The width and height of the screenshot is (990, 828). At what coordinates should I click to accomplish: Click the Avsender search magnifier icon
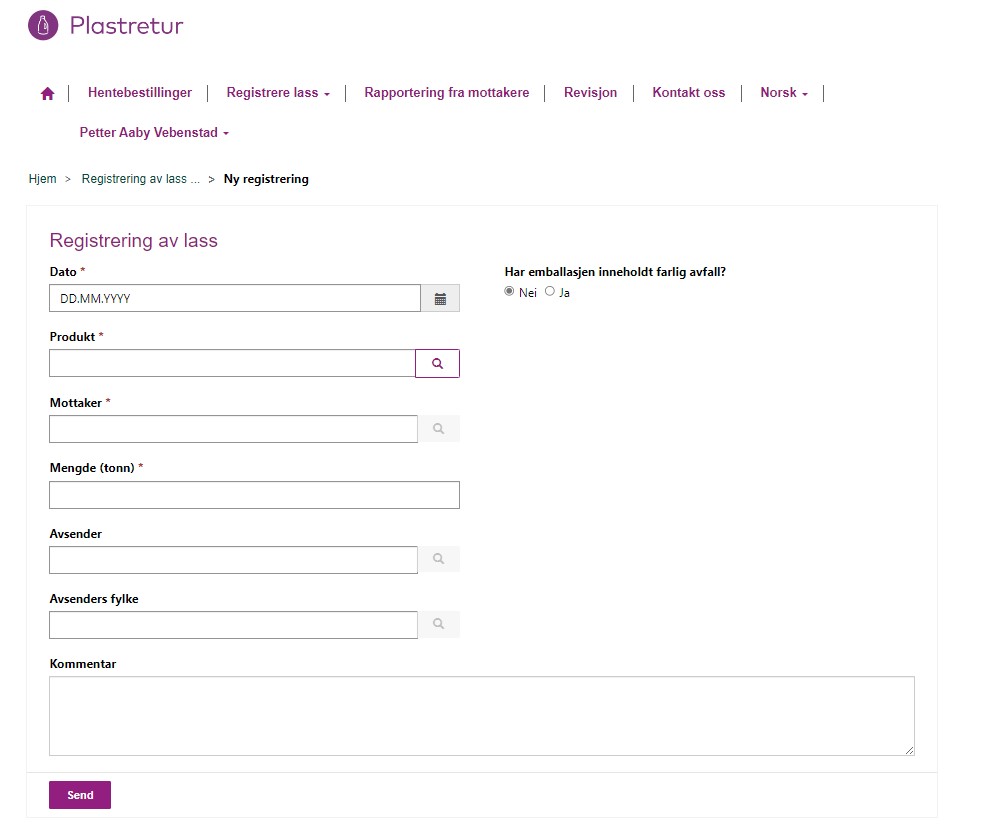(x=438, y=560)
